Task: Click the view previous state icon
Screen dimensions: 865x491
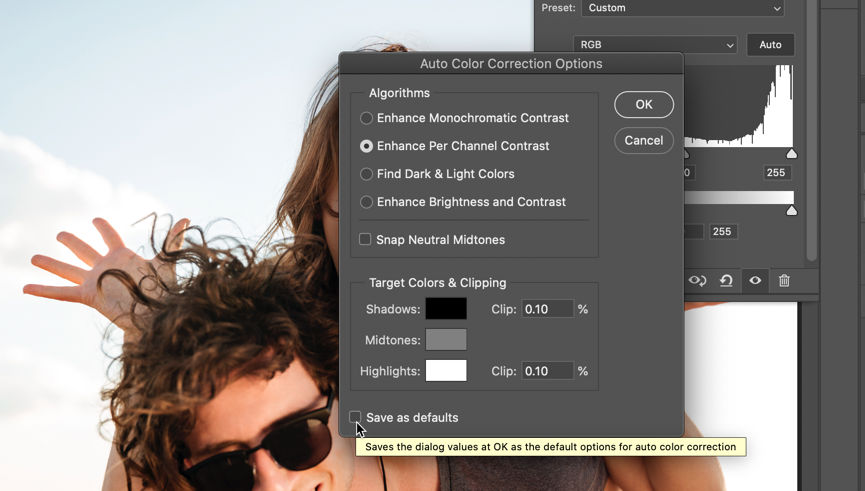Action: [x=698, y=281]
